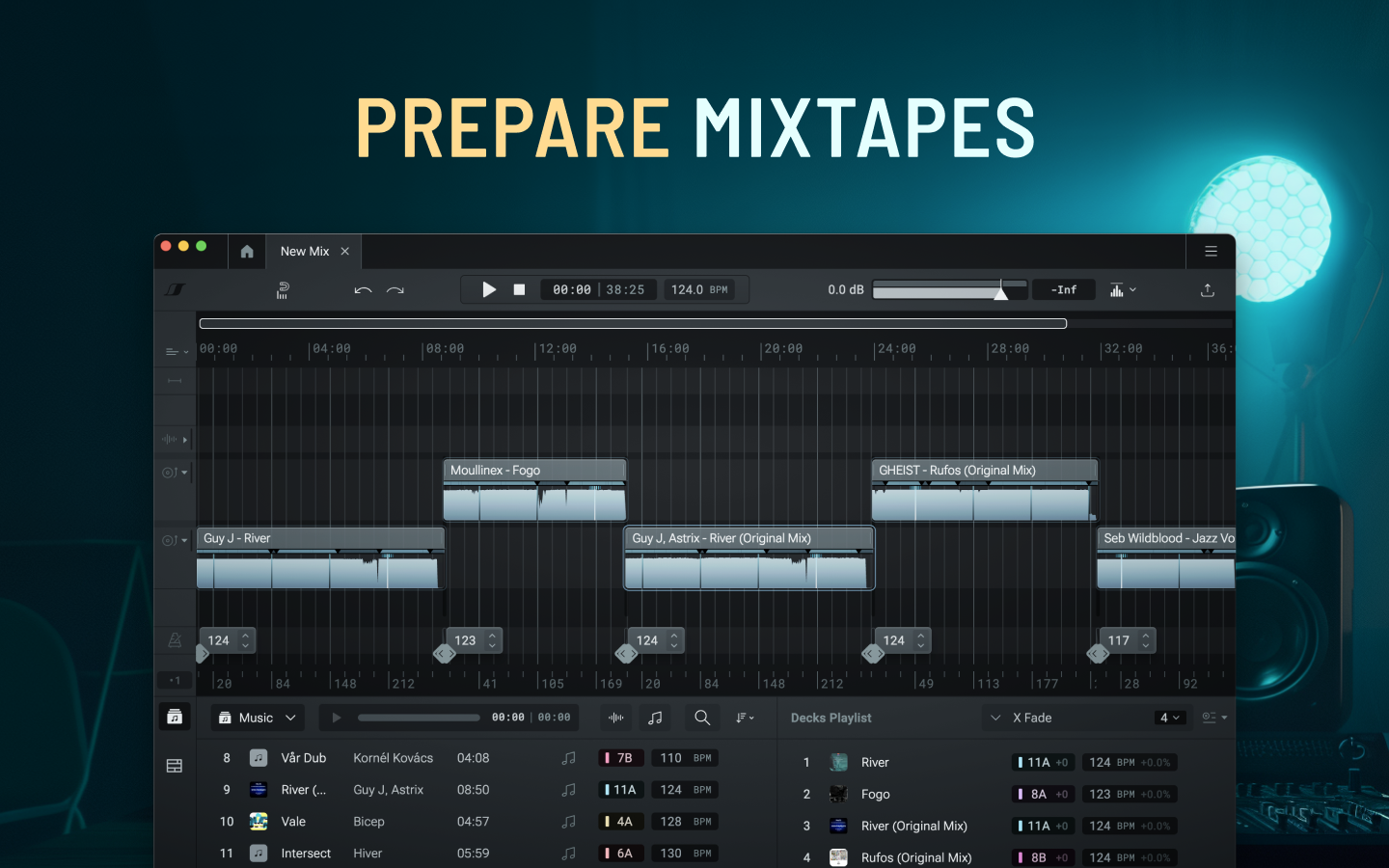Click the library icon in the left sidebar
The image size is (1389, 868).
[x=175, y=717]
